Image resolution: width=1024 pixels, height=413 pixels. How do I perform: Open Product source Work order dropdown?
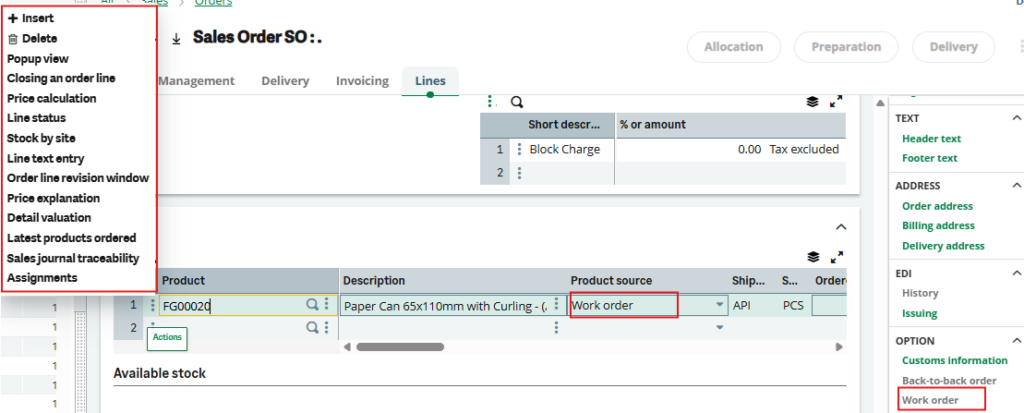[720, 305]
